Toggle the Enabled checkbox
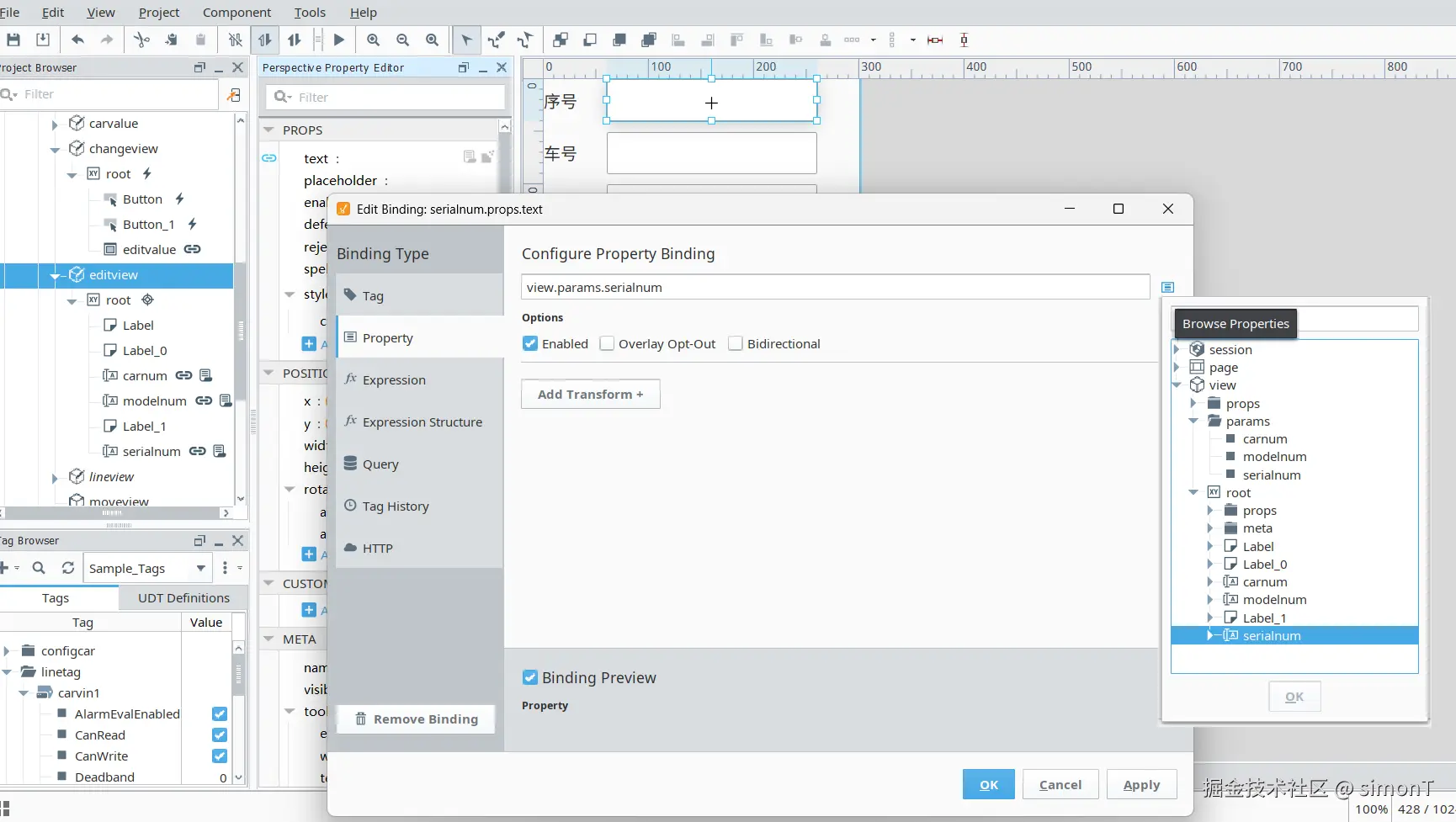The image size is (1456, 822). coord(530,343)
